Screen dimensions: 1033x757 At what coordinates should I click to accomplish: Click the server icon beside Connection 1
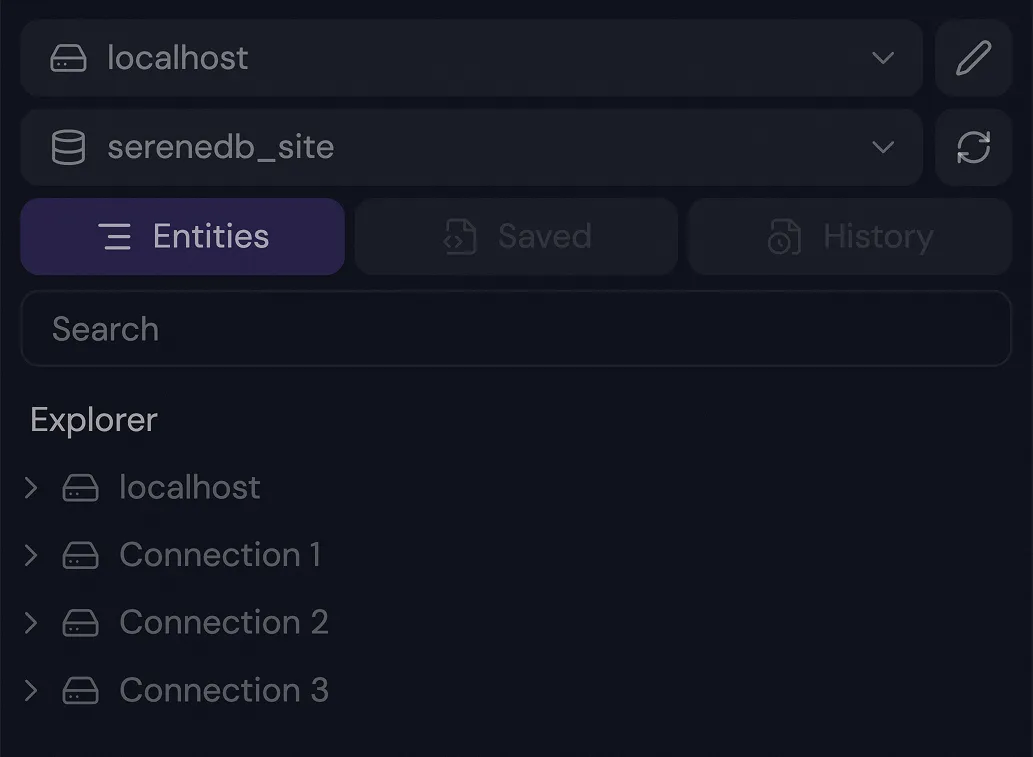pos(81,555)
